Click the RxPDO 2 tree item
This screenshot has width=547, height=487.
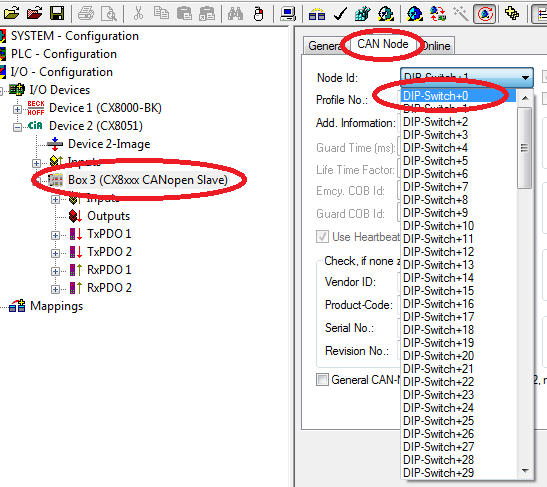click(x=109, y=288)
